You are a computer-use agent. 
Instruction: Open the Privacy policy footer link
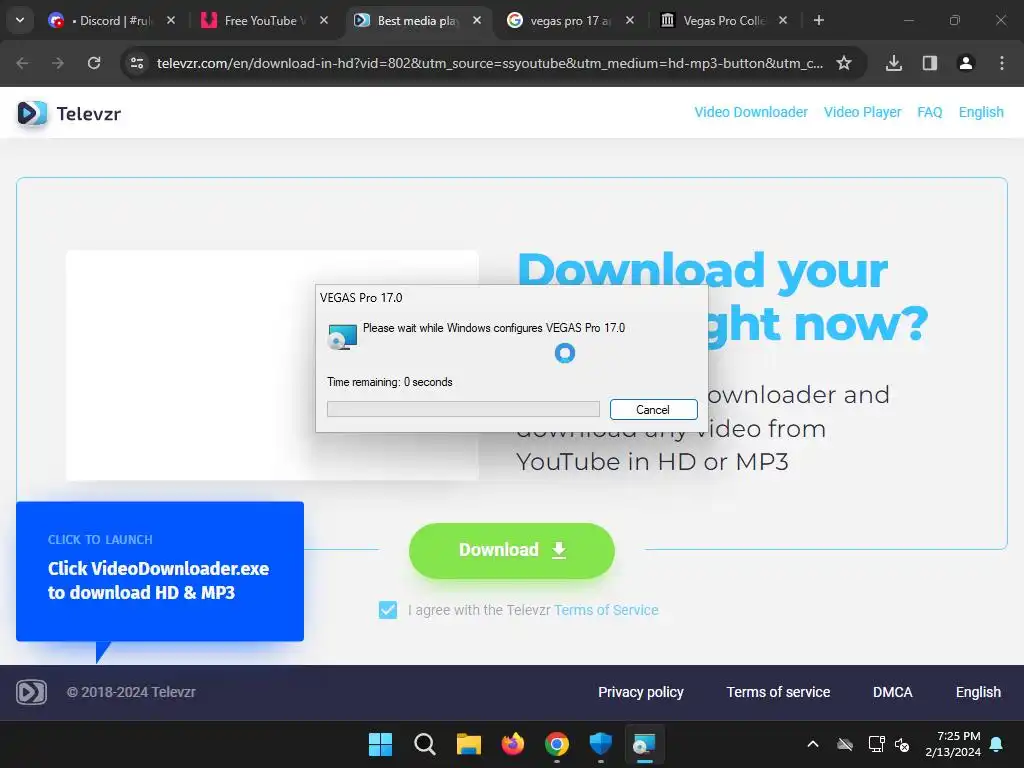click(x=641, y=692)
